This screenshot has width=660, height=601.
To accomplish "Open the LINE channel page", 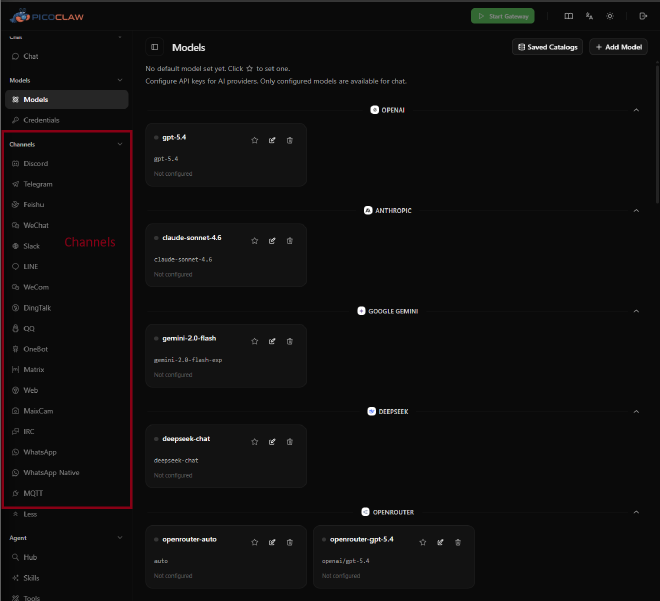I will click(67, 266).
